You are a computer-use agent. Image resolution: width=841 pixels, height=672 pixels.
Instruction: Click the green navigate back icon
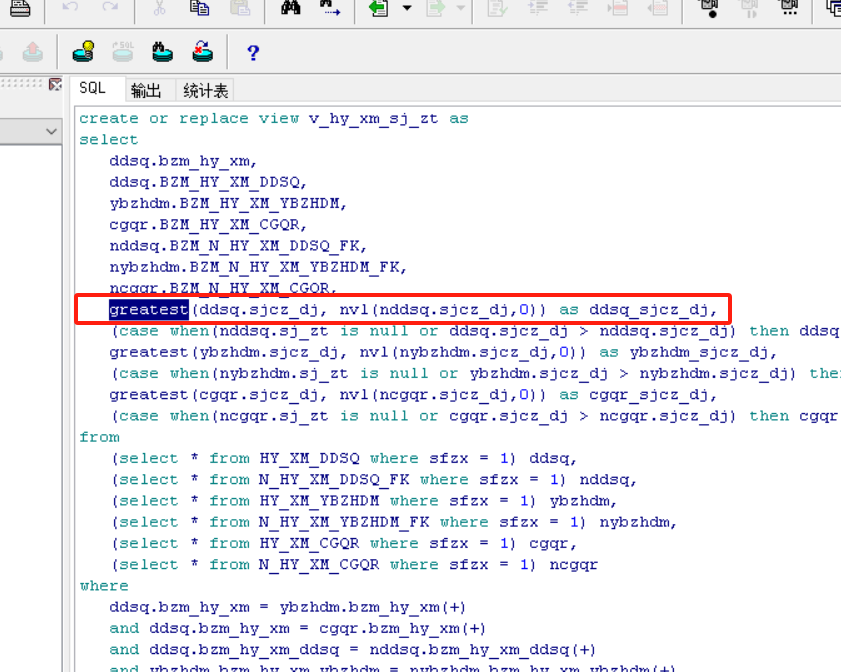pyautogui.click(x=378, y=9)
